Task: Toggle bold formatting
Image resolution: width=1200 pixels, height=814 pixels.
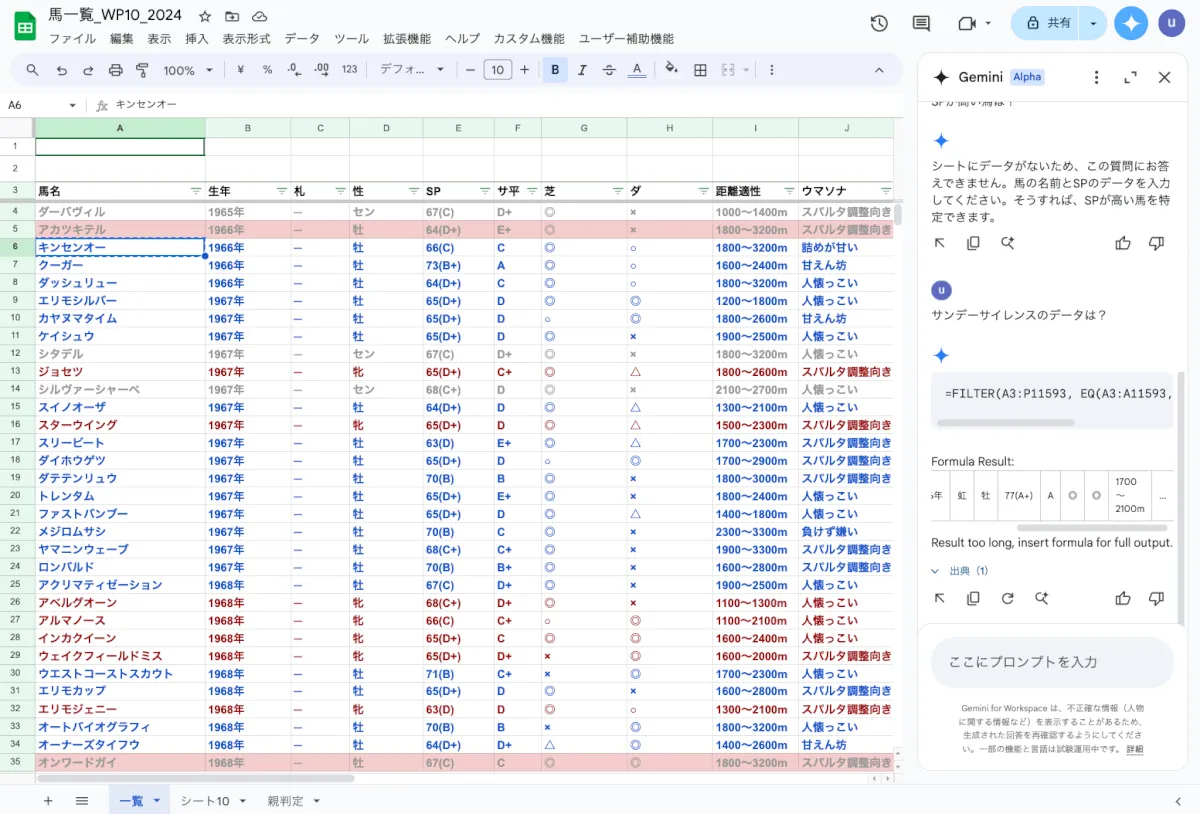Action: [x=555, y=70]
